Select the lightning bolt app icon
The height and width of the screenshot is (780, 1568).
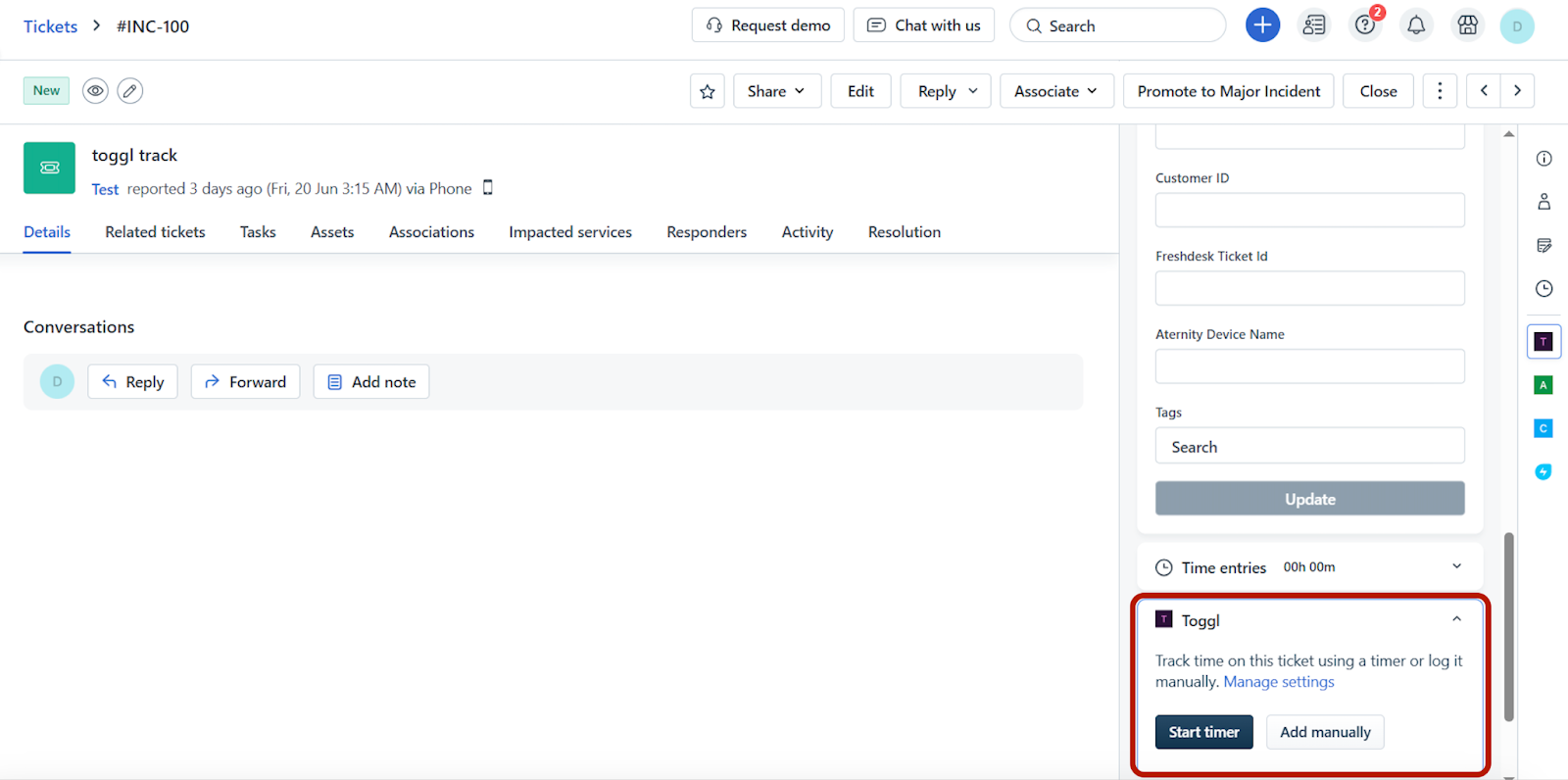[1543, 471]
